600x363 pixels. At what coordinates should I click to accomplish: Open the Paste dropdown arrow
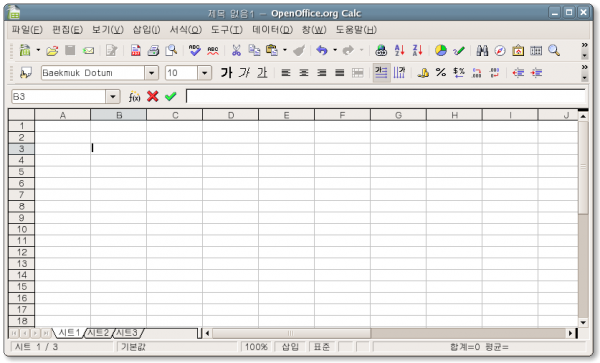click(x=285, y=50)
